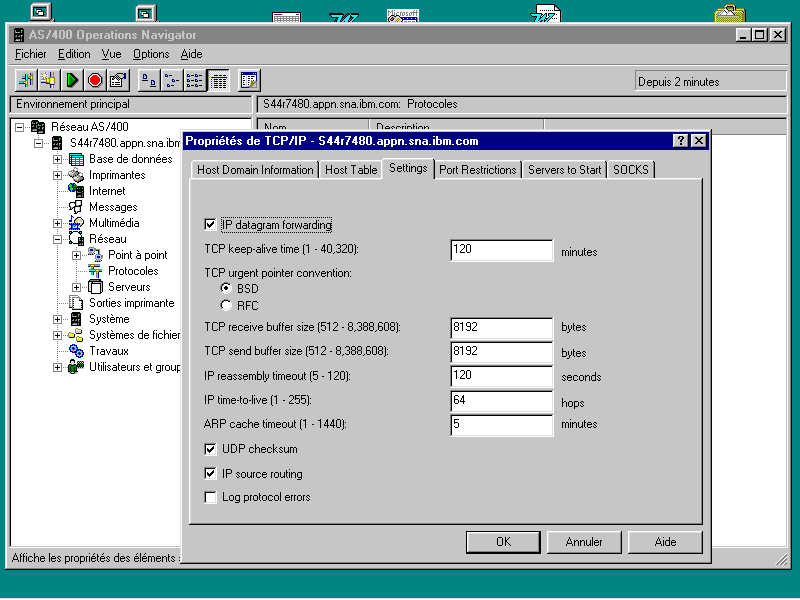Expand the Base de données node
800x600 pixels.
click(x=57, y=159)
